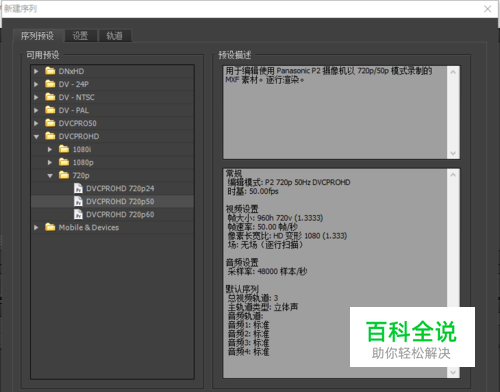Expand the DV - 24P preset folder

pyautogui.click(x=36, y=84)
